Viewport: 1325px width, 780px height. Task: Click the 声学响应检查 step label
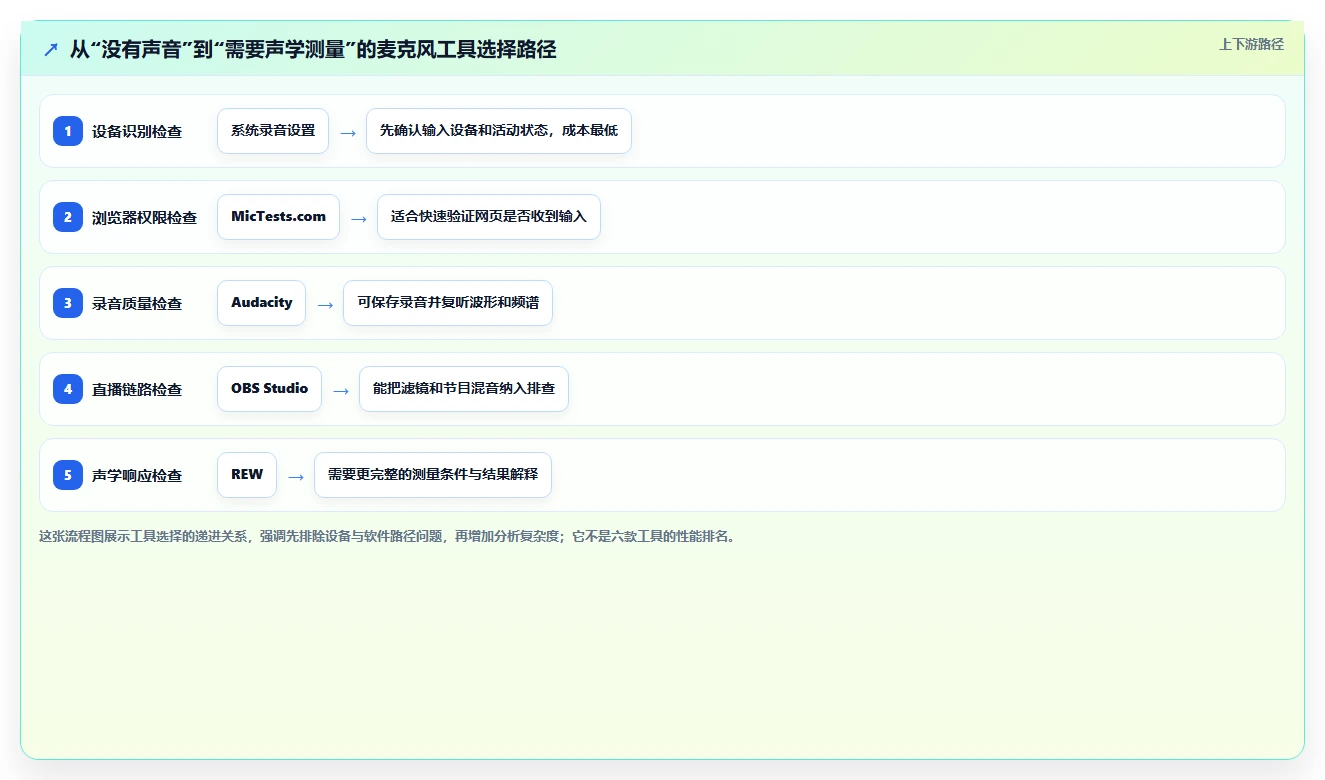coord(137,475)
